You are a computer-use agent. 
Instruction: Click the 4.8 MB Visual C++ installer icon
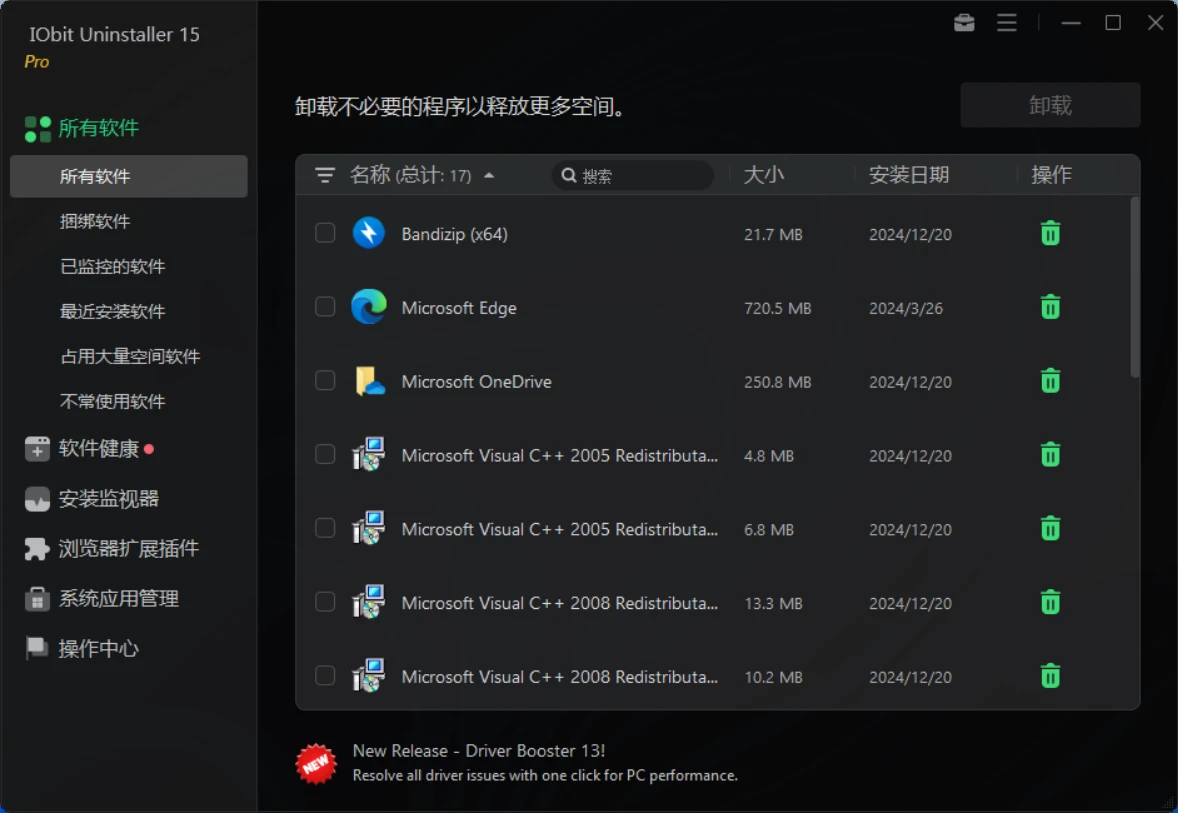[x=369, y=455]
